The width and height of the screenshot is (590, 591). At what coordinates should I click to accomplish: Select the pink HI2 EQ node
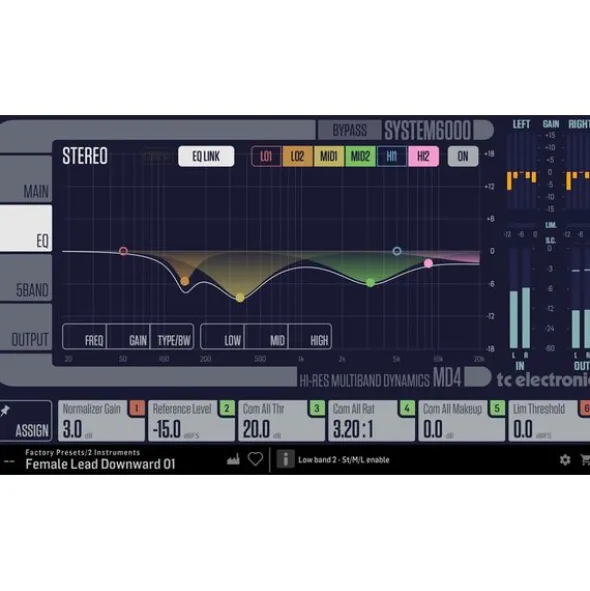click(428, 263)
